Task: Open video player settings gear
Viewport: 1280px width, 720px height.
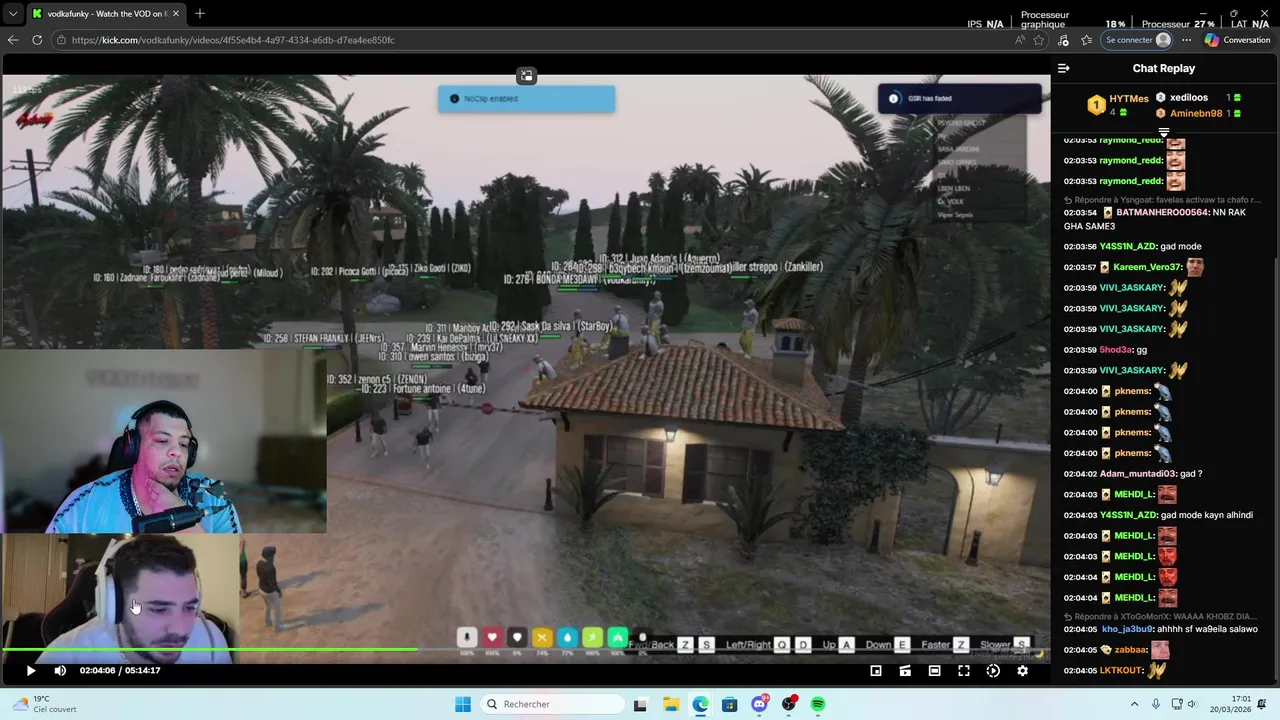Action: click(1022, 671)
